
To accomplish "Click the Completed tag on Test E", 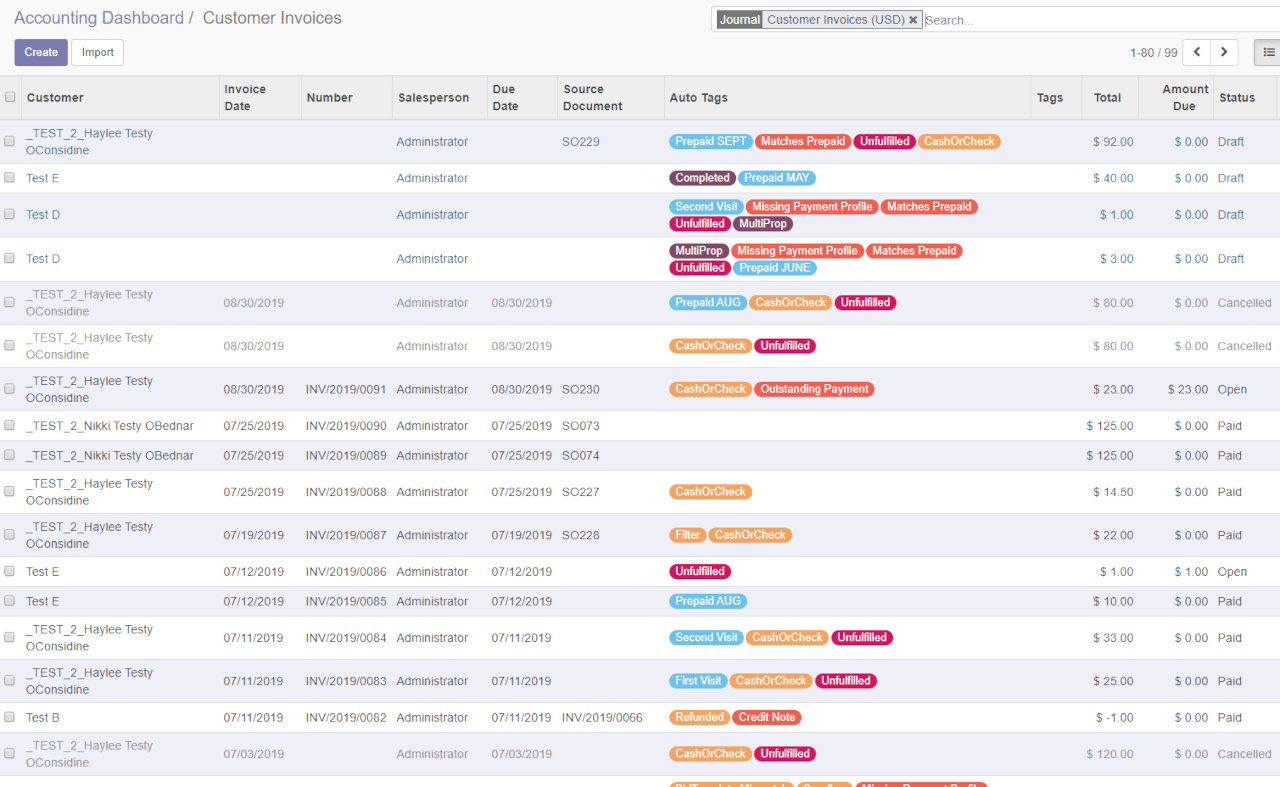I will [x=702, y=178].
